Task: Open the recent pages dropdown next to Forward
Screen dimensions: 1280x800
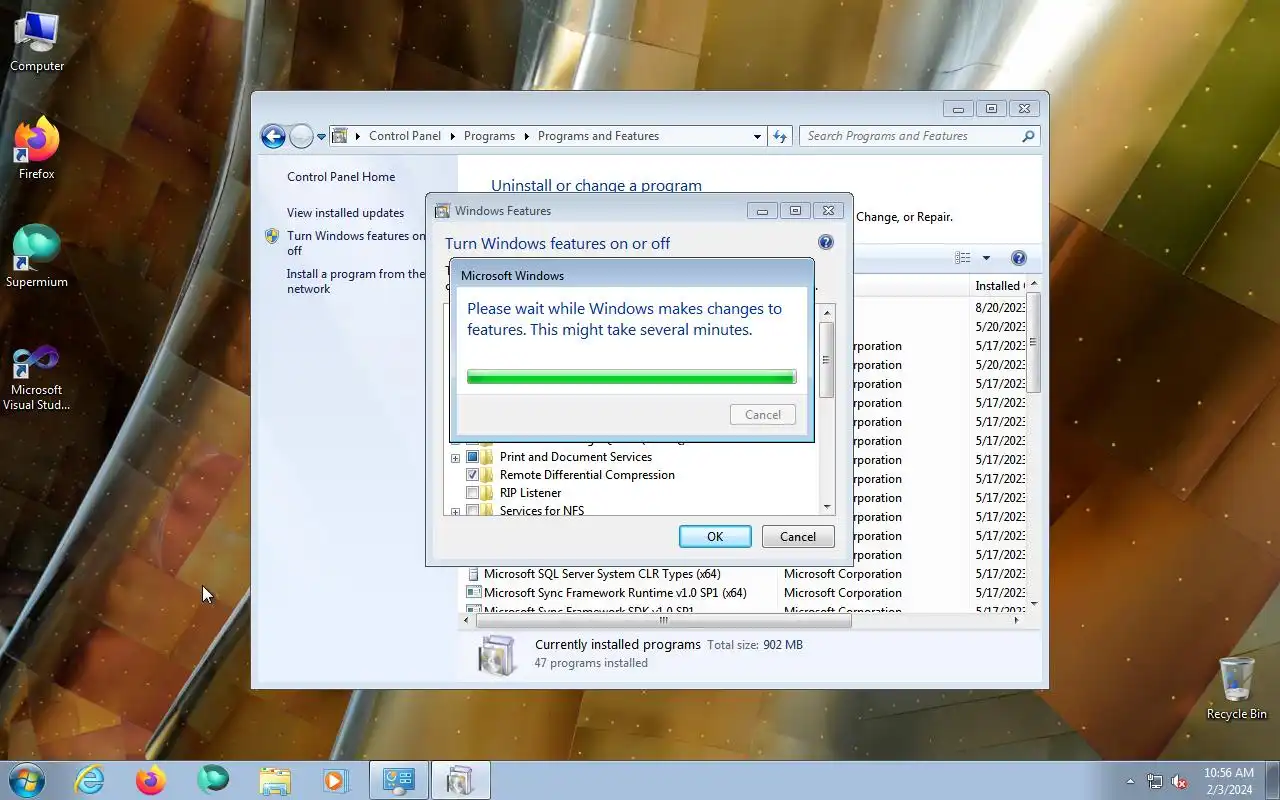Action: click(x=321, y=136)
